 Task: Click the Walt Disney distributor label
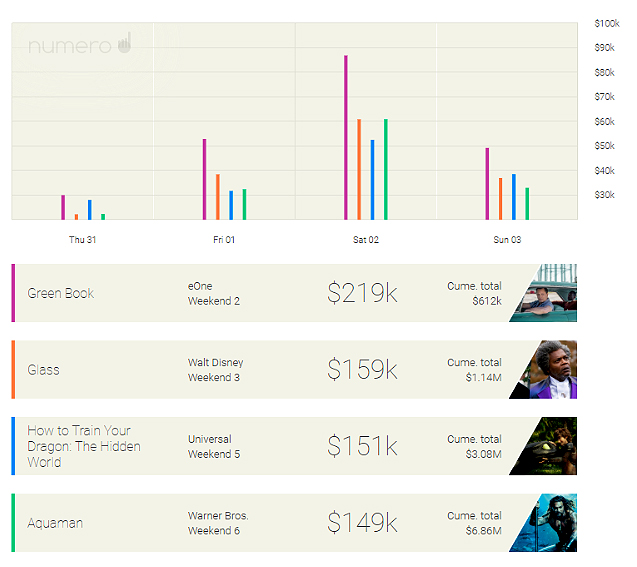[x=215, y=362]
